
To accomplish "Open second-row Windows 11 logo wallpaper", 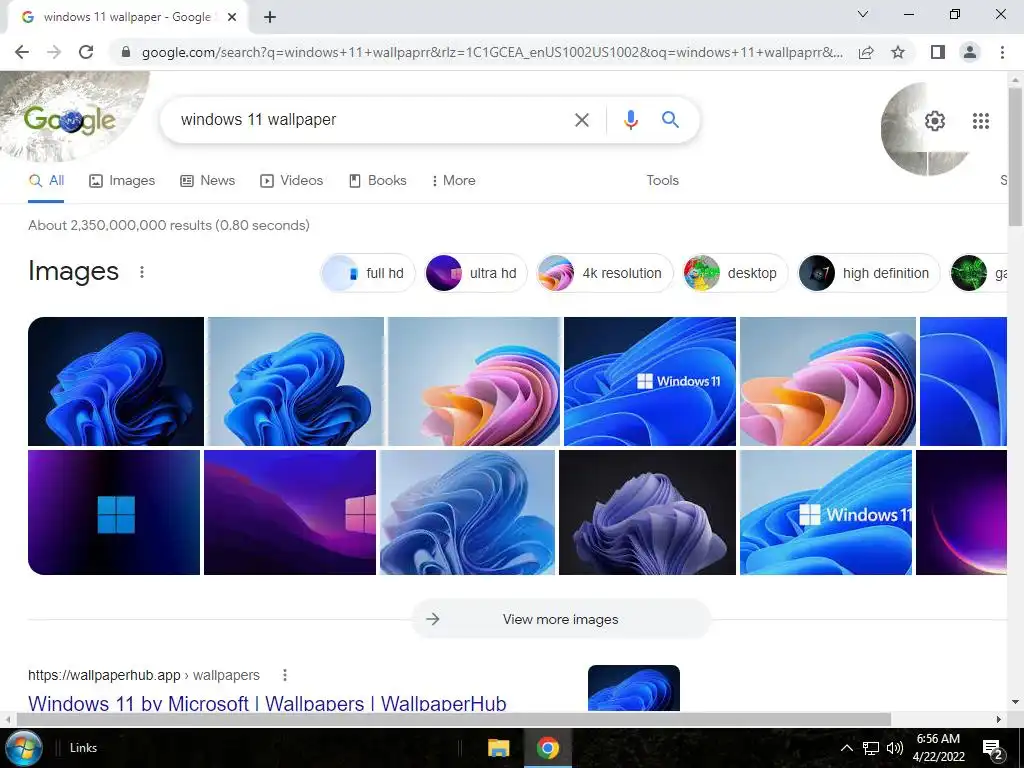I will tap(826, 513).
